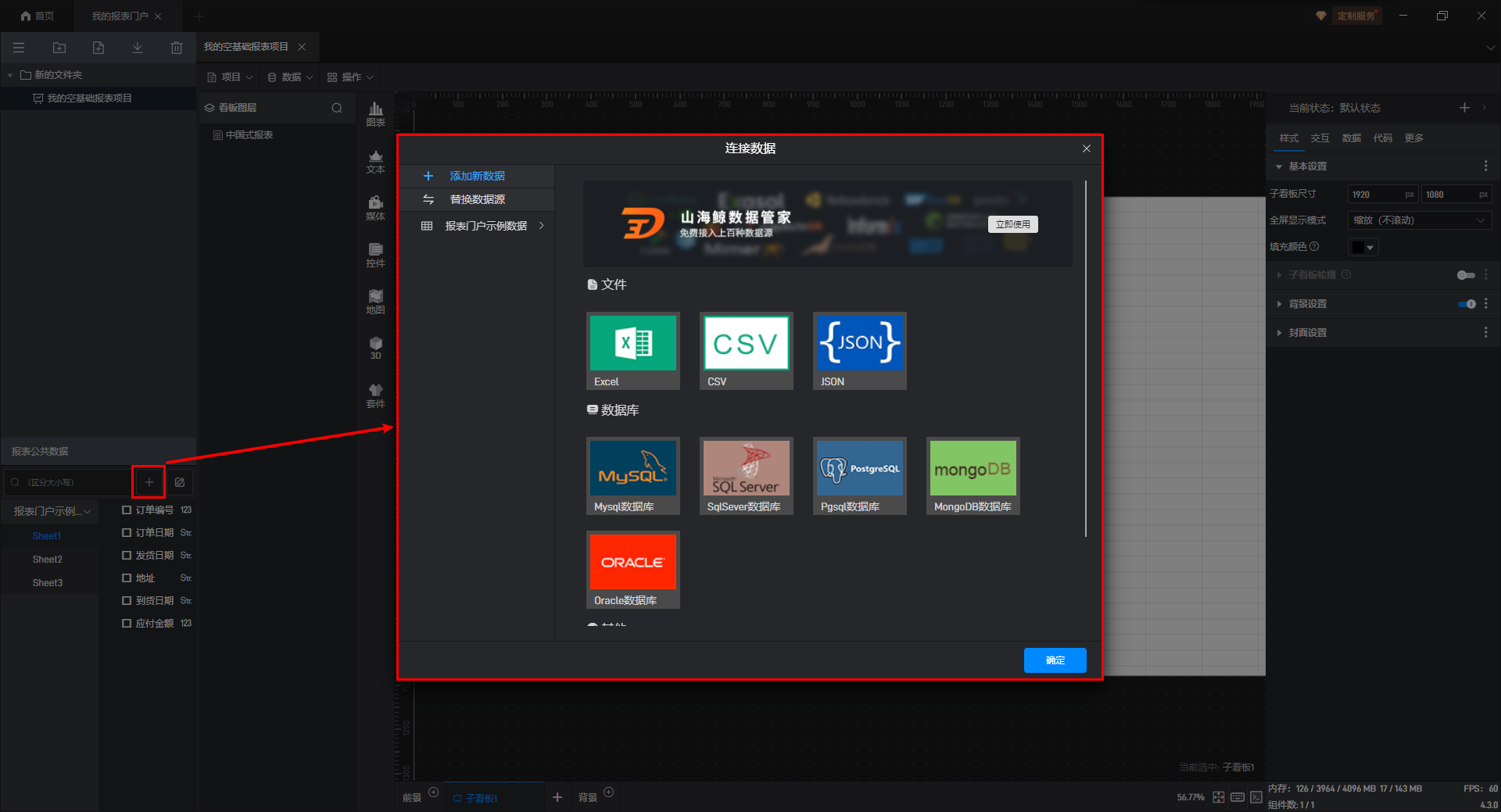
Task: Toggle the 背景设置 switch
Action: (1467, 304)
